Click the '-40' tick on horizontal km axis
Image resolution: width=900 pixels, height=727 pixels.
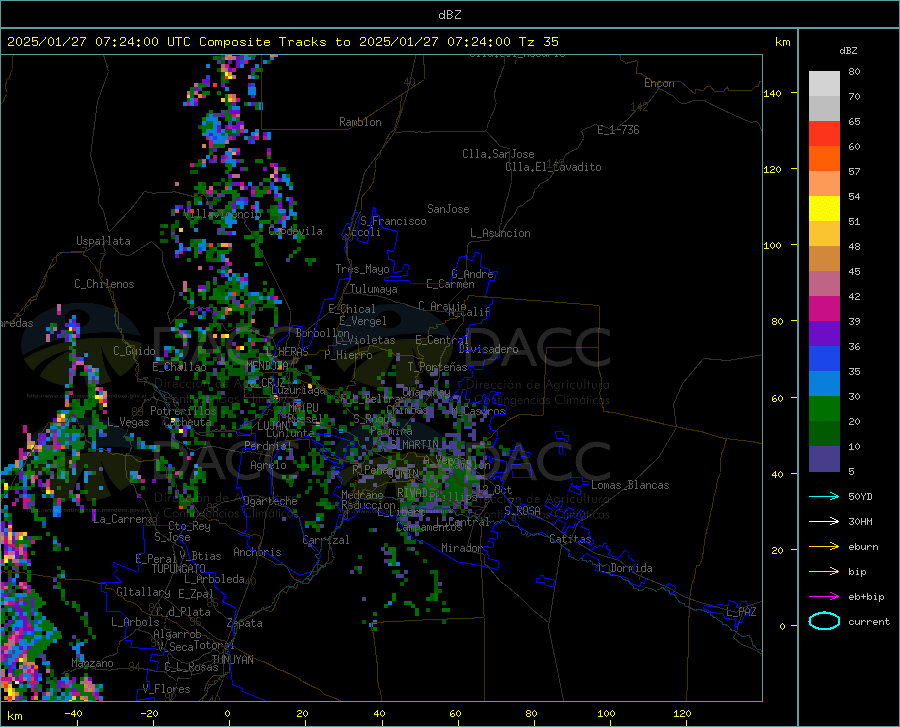(73, 714)
